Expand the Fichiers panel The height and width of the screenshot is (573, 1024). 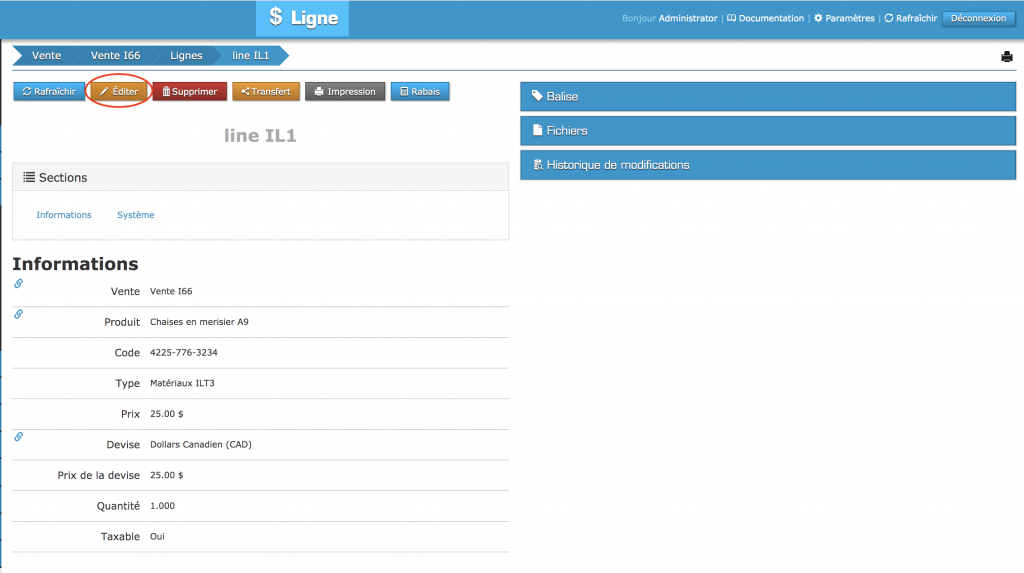point(767,131)
